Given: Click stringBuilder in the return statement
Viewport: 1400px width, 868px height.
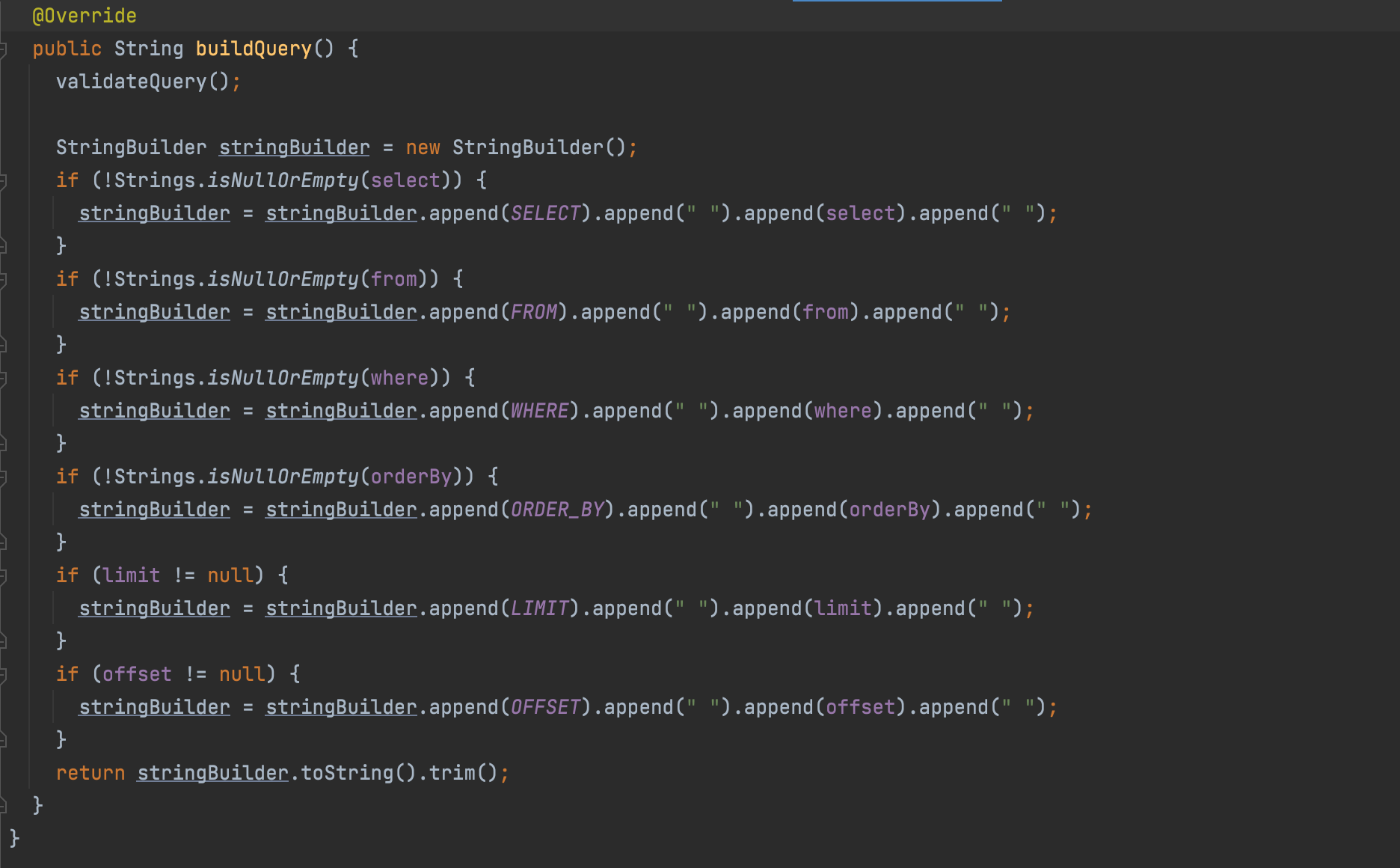Looking at the screenshot, I should click(213, 773).
